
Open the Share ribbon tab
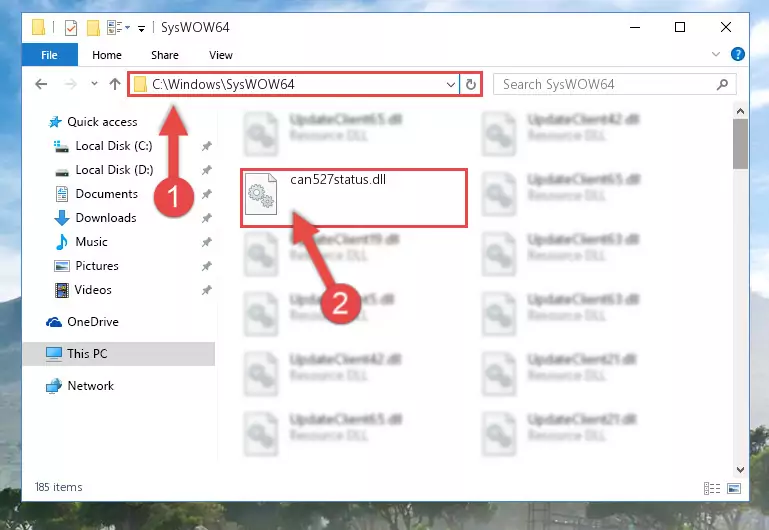165,55
